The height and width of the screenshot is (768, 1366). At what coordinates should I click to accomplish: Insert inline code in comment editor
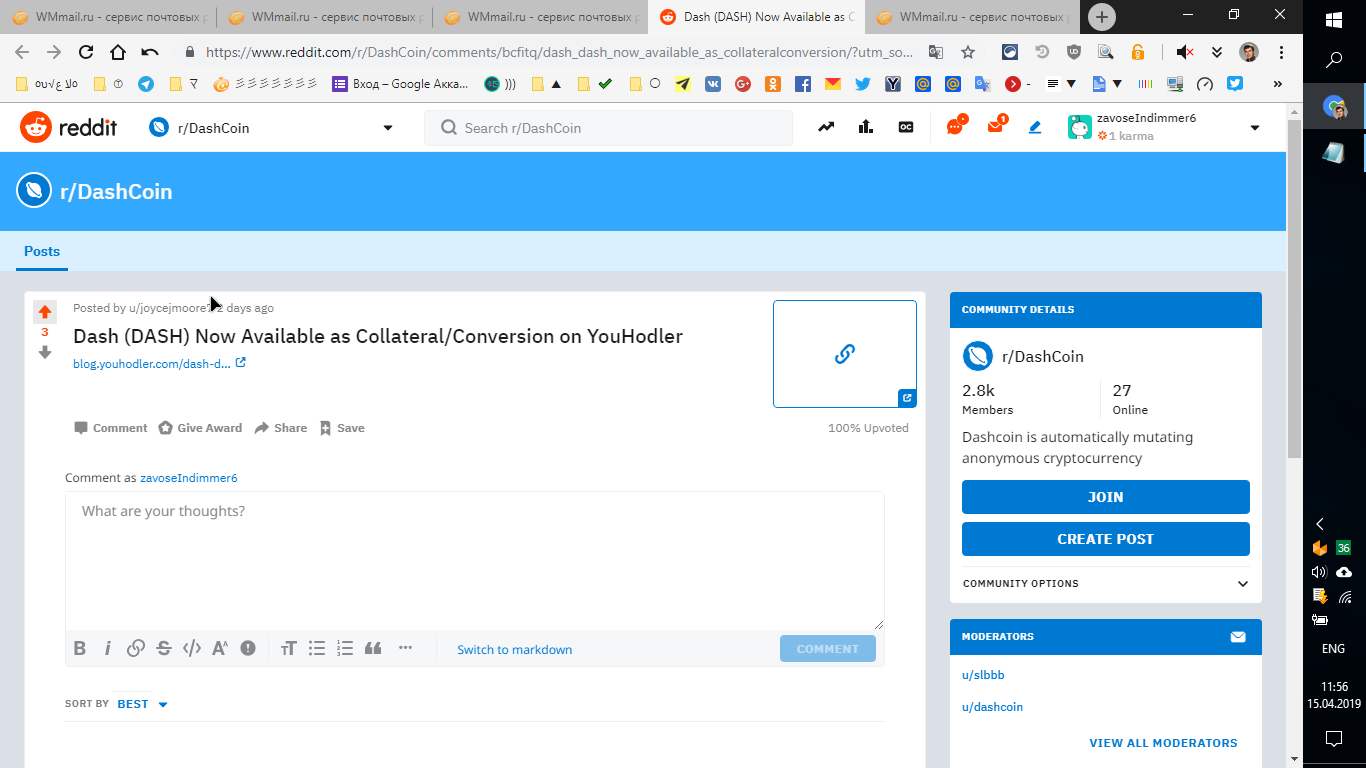(x=192, y=648)
